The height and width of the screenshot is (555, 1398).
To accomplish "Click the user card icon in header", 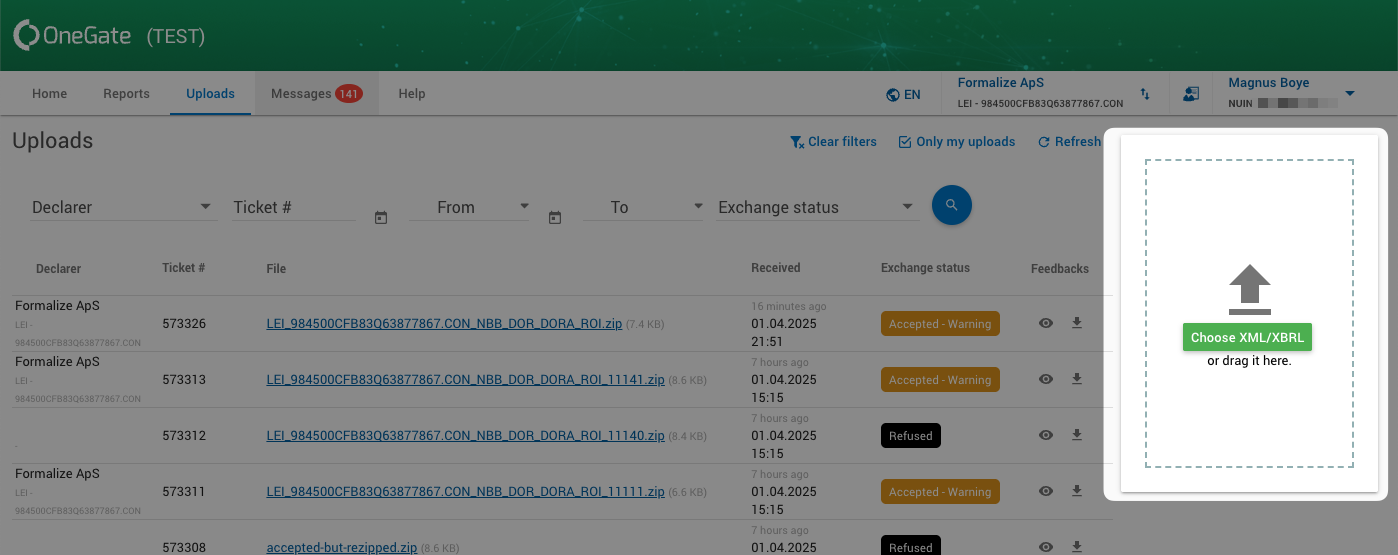I will coord(1190,94).
